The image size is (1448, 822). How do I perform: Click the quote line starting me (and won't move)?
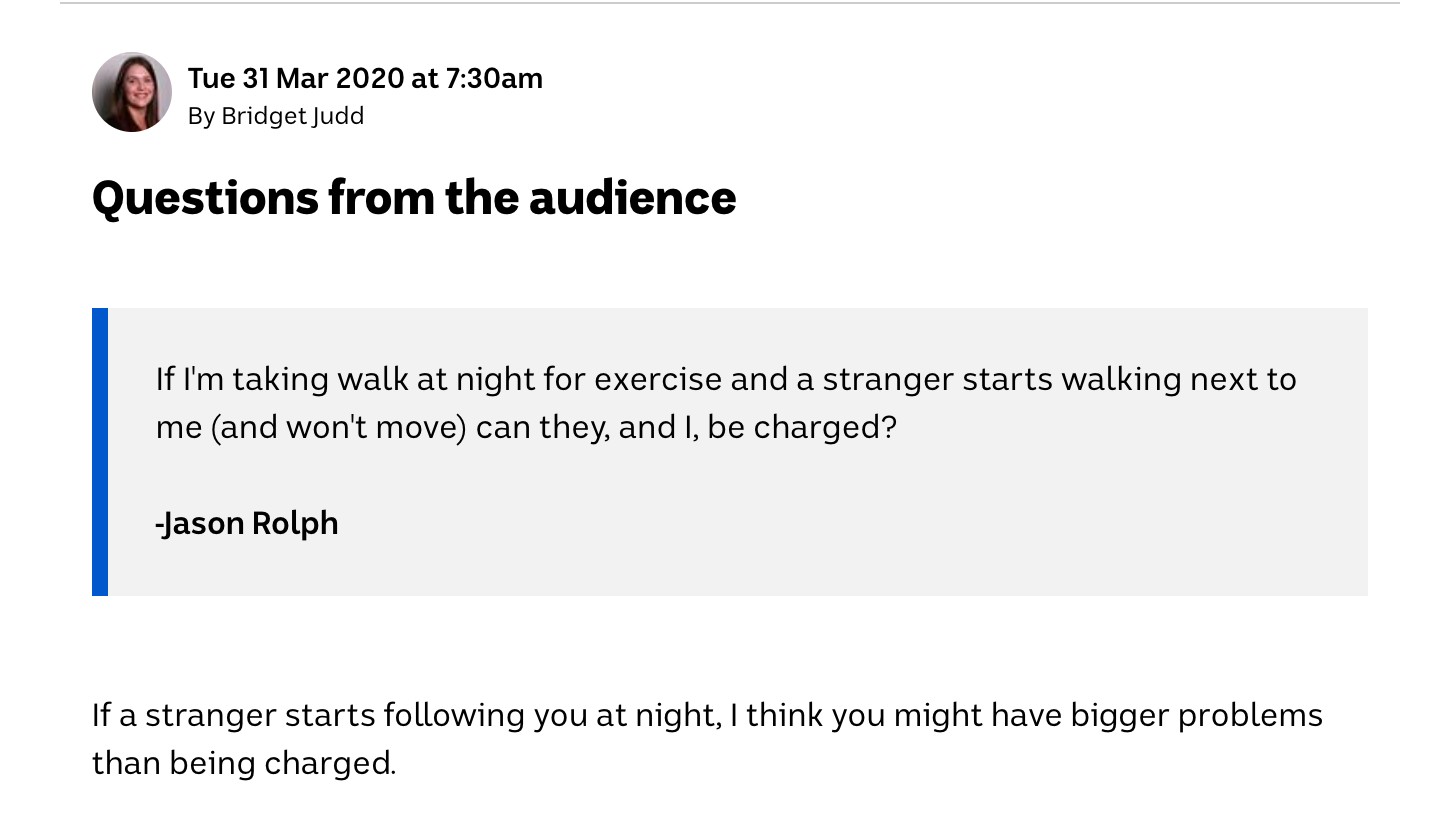(x=527, y=428)
